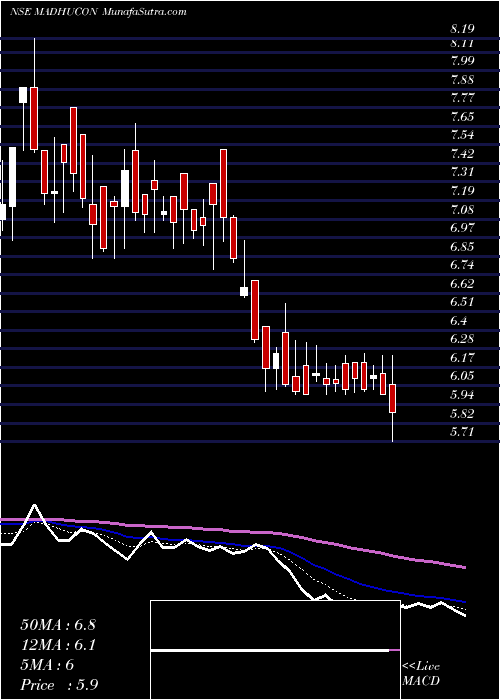
Task: Click the 5MA : 6 reading
Action: pos(47,665)
